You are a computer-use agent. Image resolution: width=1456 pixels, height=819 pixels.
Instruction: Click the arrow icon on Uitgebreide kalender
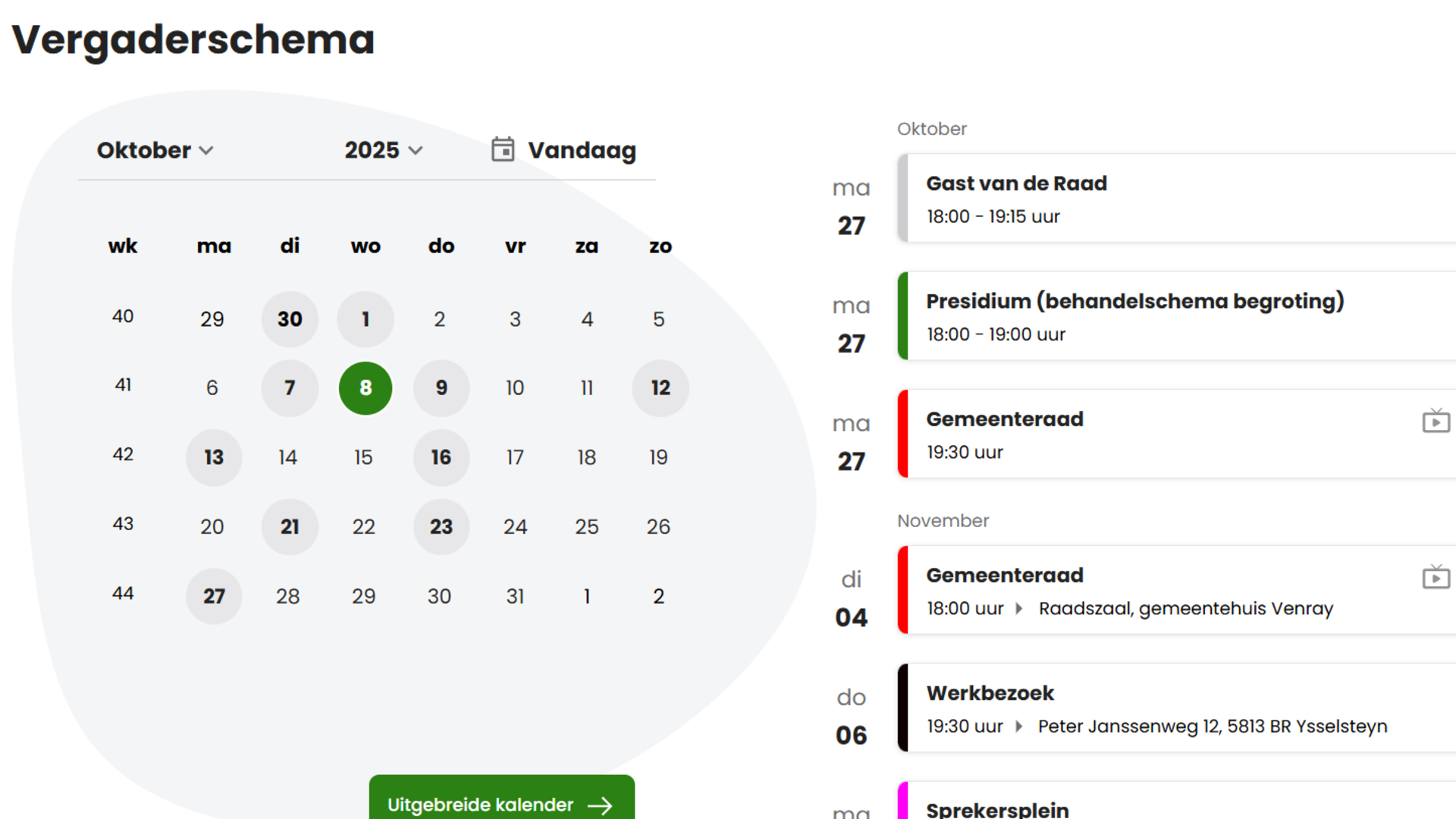click(600, 805)
